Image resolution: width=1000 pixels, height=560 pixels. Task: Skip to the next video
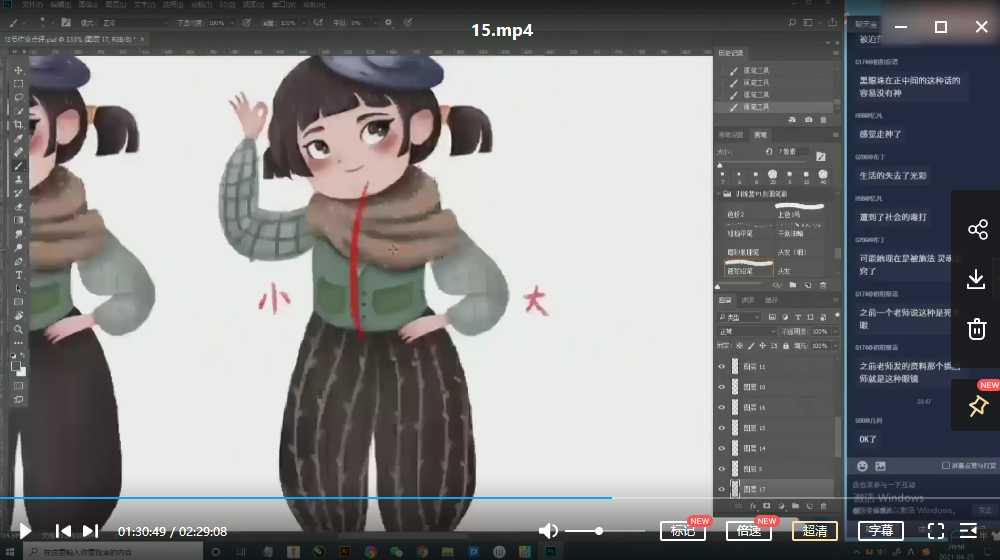point(90,531)
